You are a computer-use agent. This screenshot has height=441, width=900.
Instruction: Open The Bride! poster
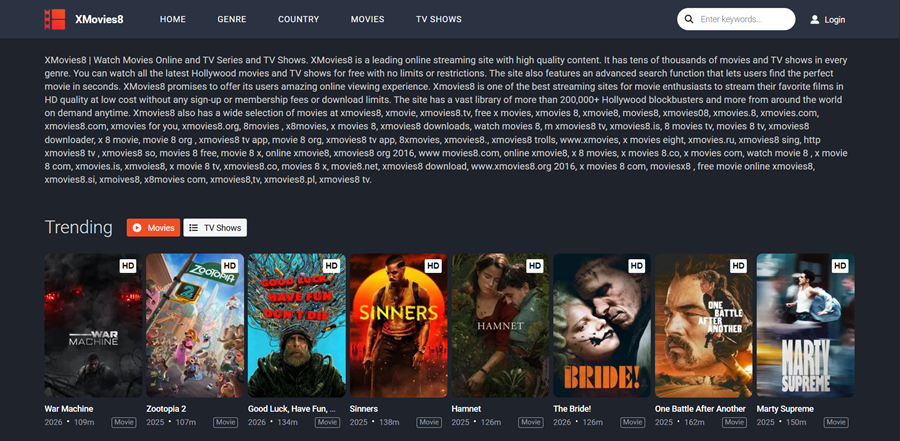pos(602,326)
